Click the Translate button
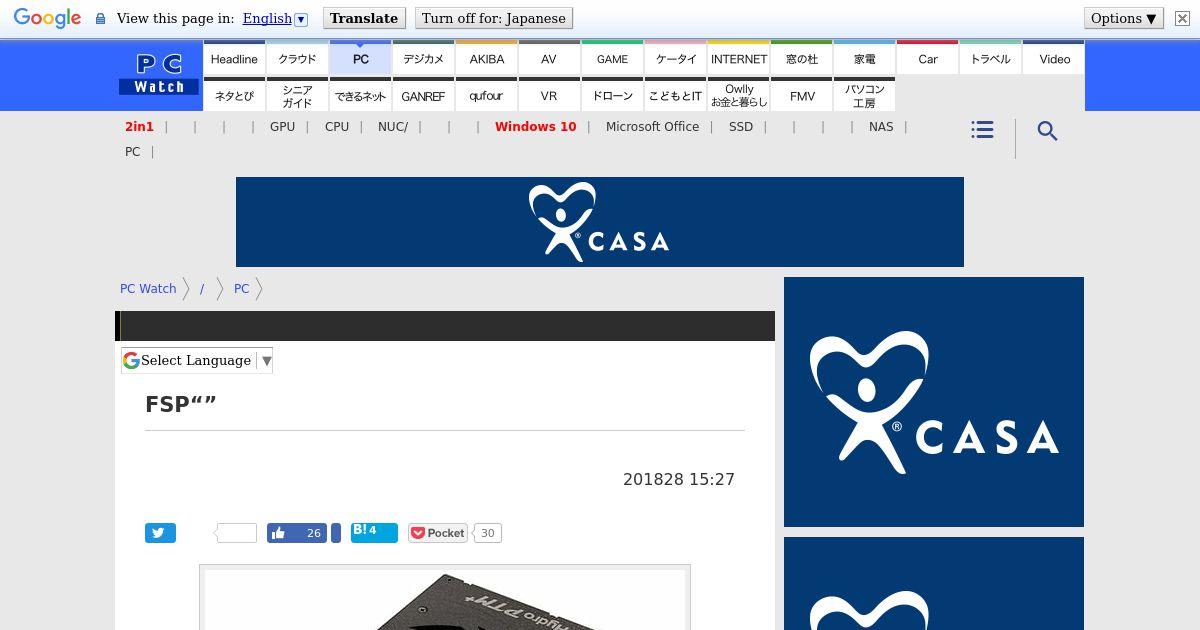 pyautogui.click(x=364, y=18)
